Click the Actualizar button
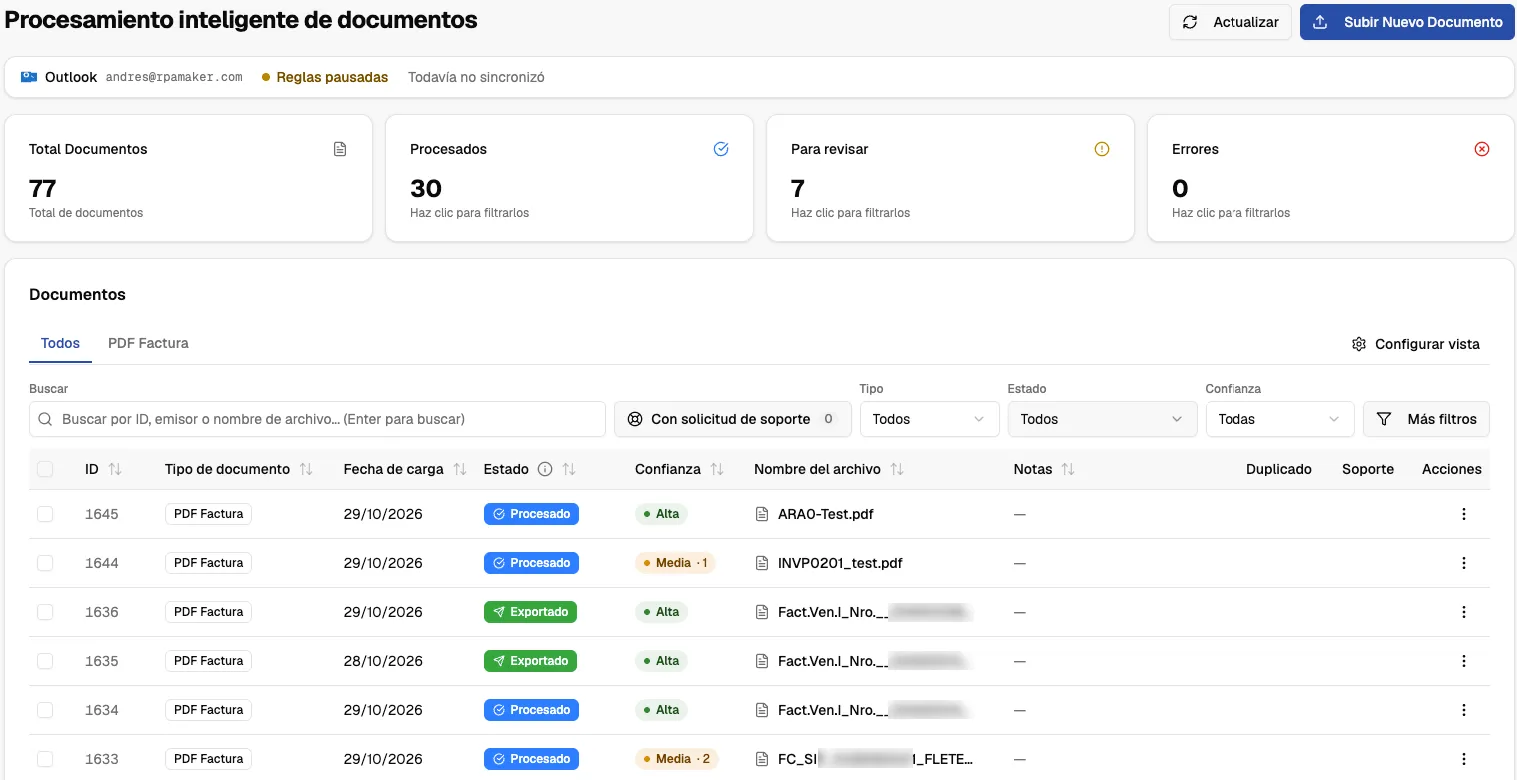 [1230, 22]
